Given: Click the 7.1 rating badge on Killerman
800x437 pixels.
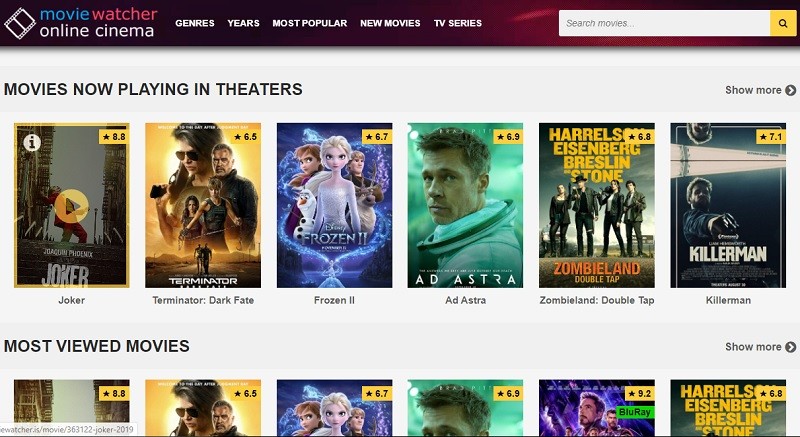Looking at the screenshot, I should coord(771,137).
